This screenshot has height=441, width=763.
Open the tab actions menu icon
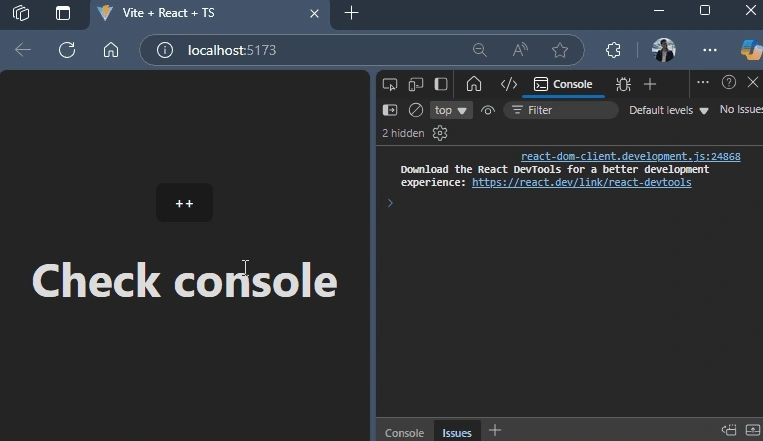point(63,13)
